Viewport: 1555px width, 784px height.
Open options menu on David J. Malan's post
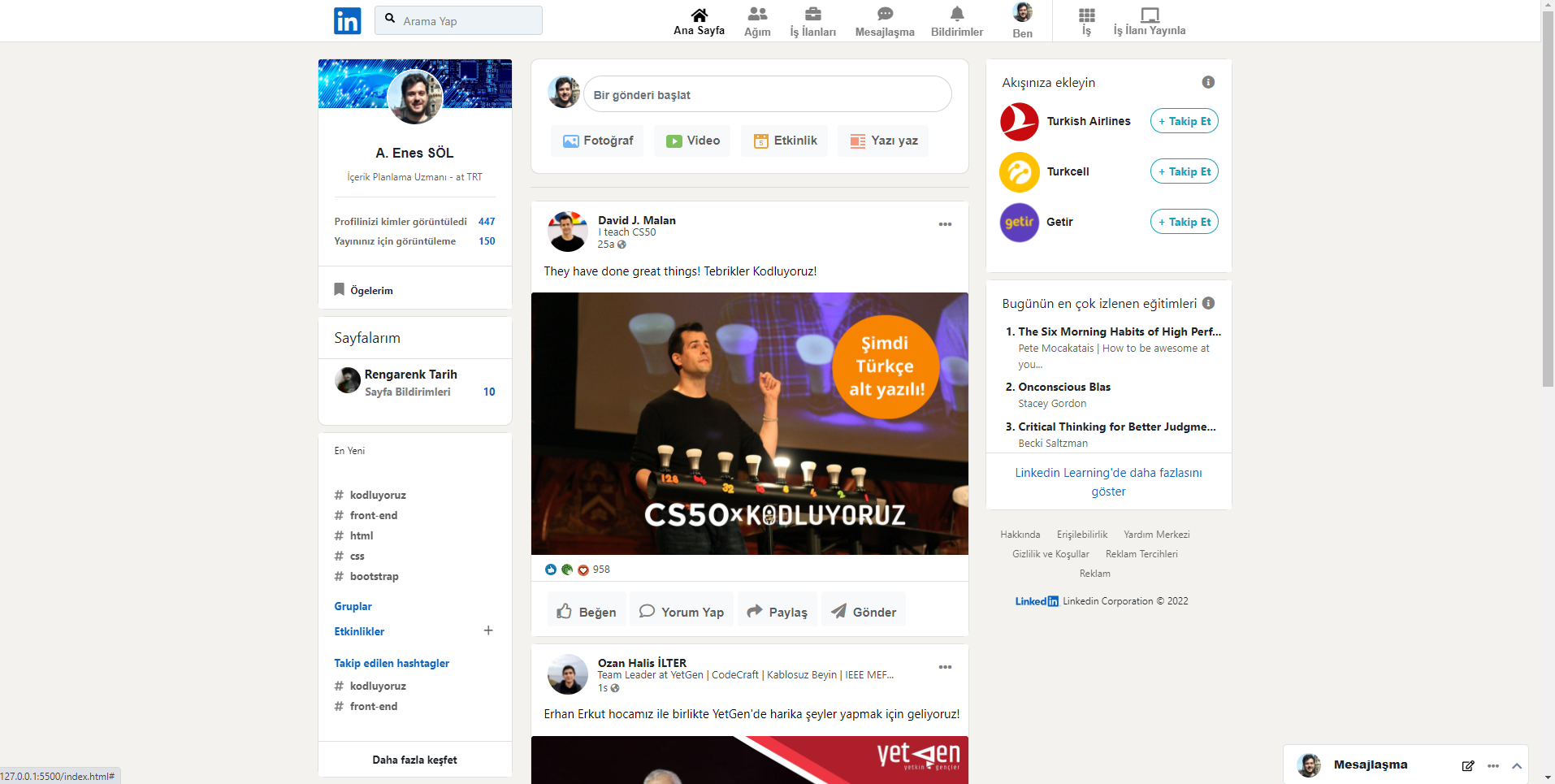point(944,224)
